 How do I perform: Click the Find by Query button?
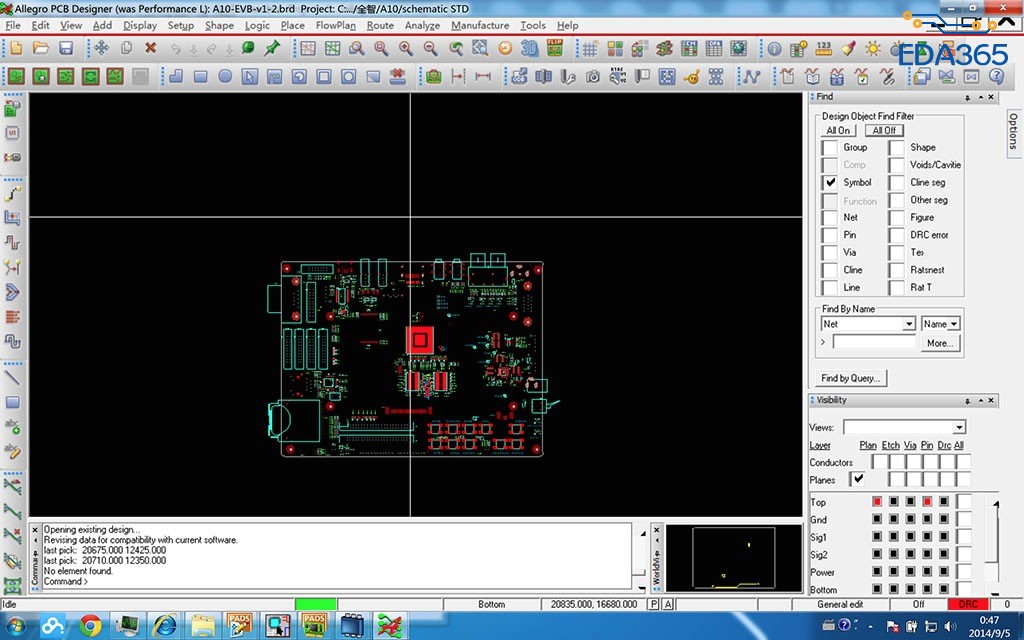(x=851, y=378)
